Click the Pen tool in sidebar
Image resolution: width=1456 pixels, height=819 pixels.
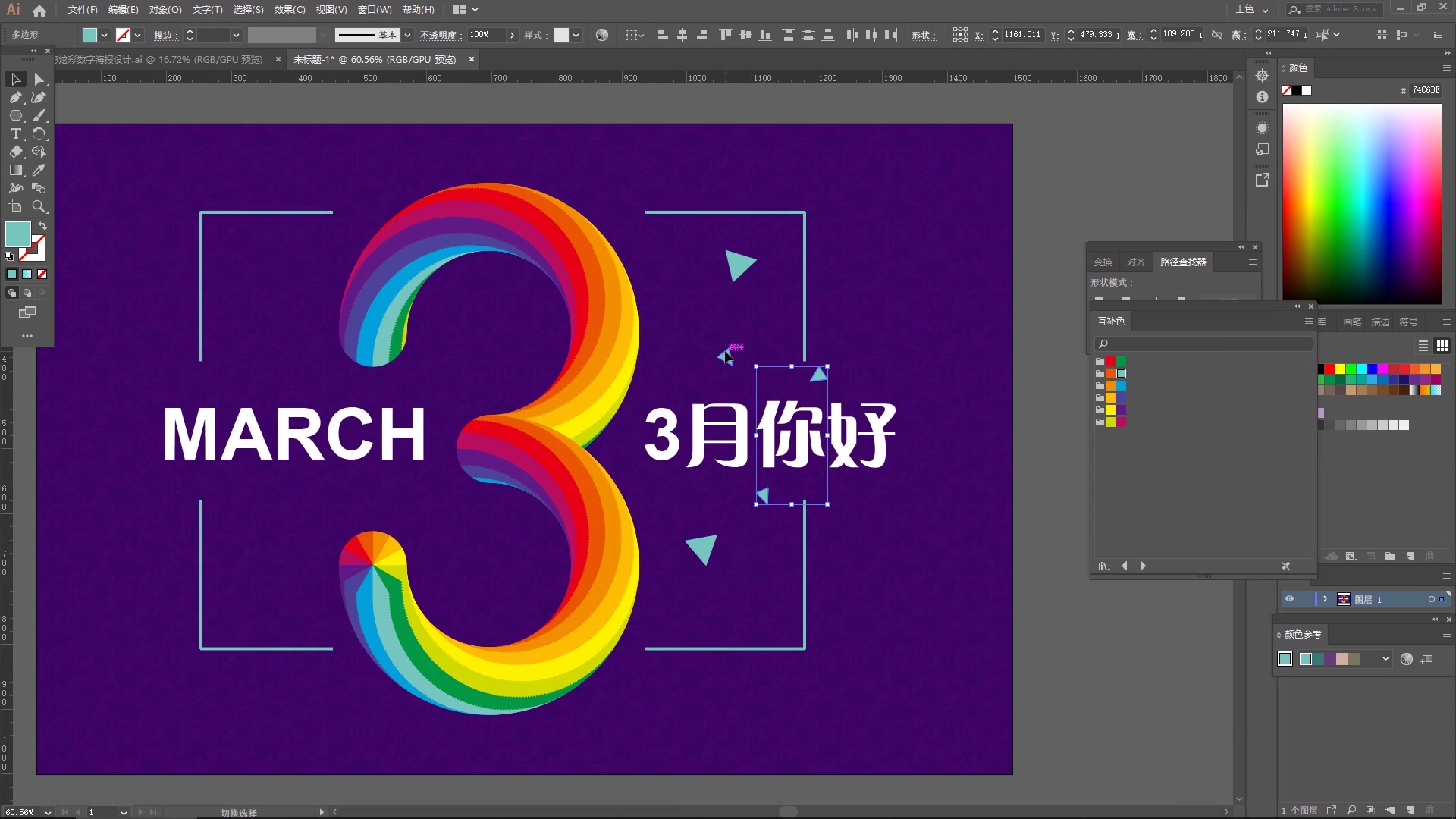click(15, 96)
